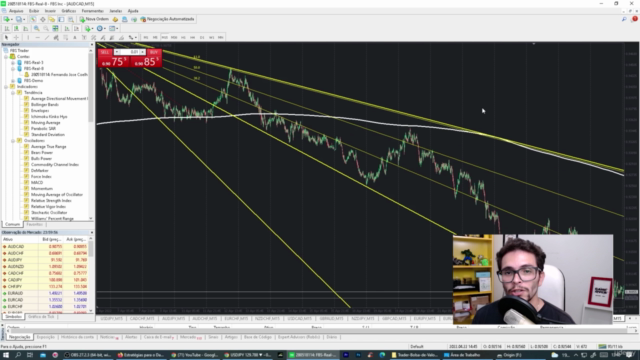Viewport: 640px width, 360px height.
Task: Select the horizontal line tool
Action: [x=37, y=38]
